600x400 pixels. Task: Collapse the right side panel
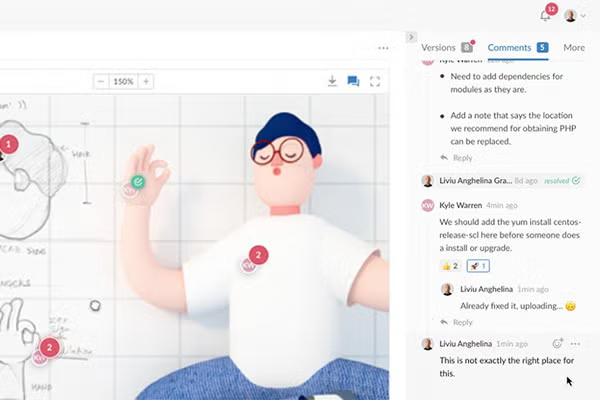(x=411, y=37)
